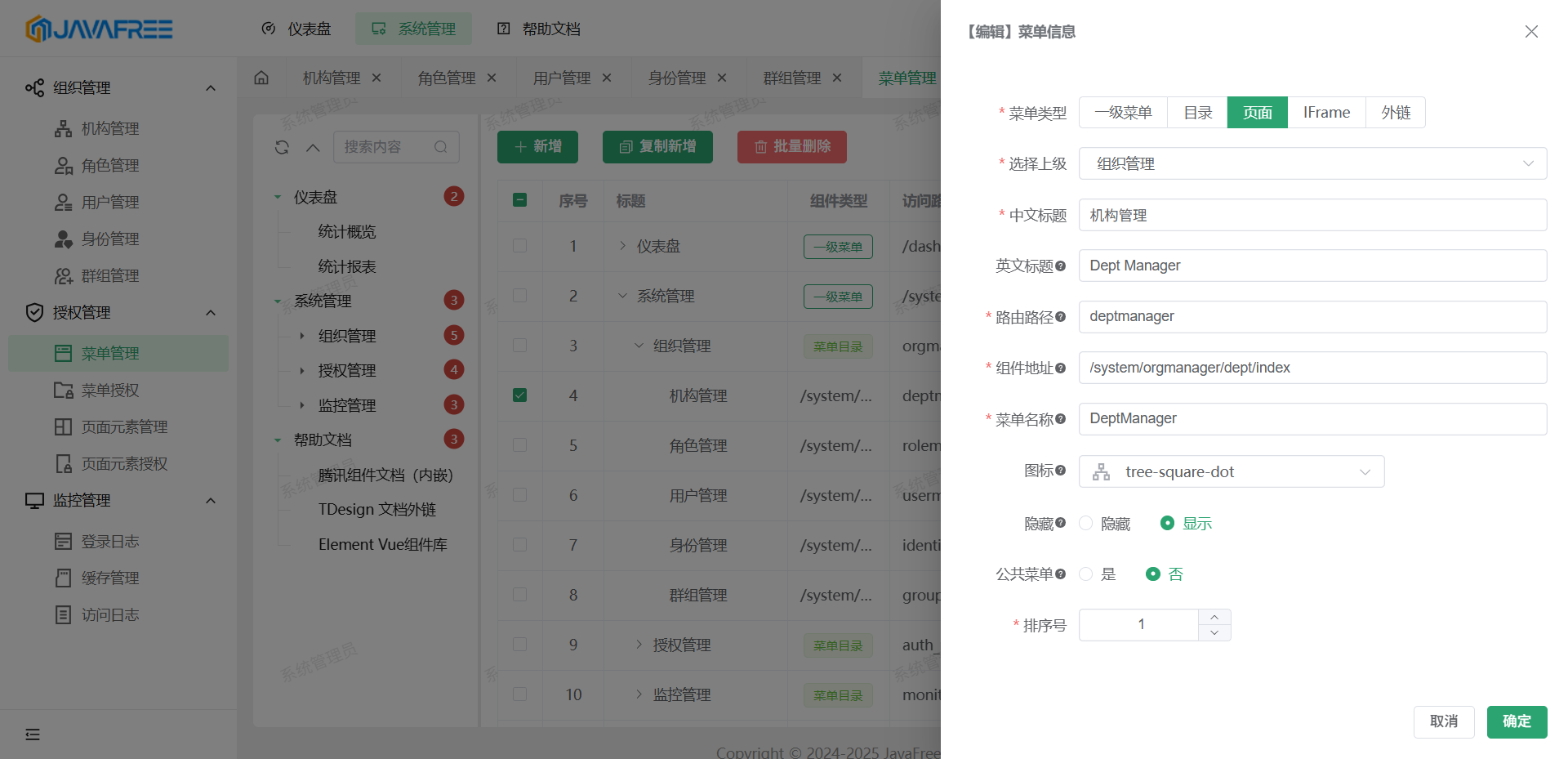Increase 排序号 with the up arrow

pyautogui.click(x=1214, y=617)
